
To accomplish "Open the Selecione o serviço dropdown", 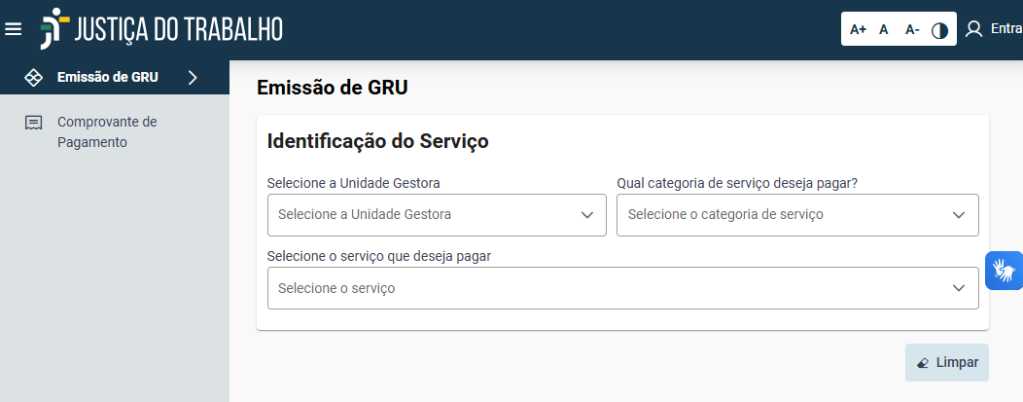I will point(622,288).
